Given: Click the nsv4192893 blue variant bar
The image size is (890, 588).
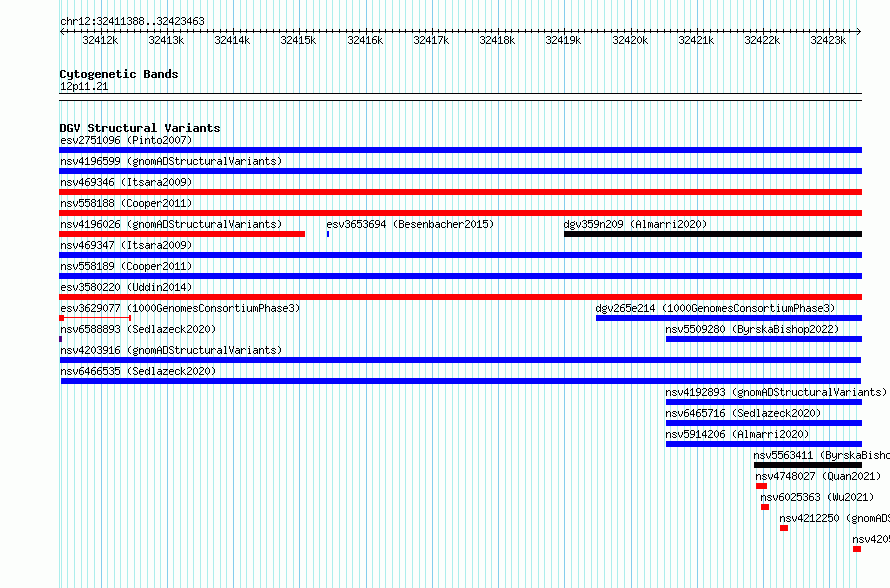Looking at the screenshot, I should pos(764,402).
